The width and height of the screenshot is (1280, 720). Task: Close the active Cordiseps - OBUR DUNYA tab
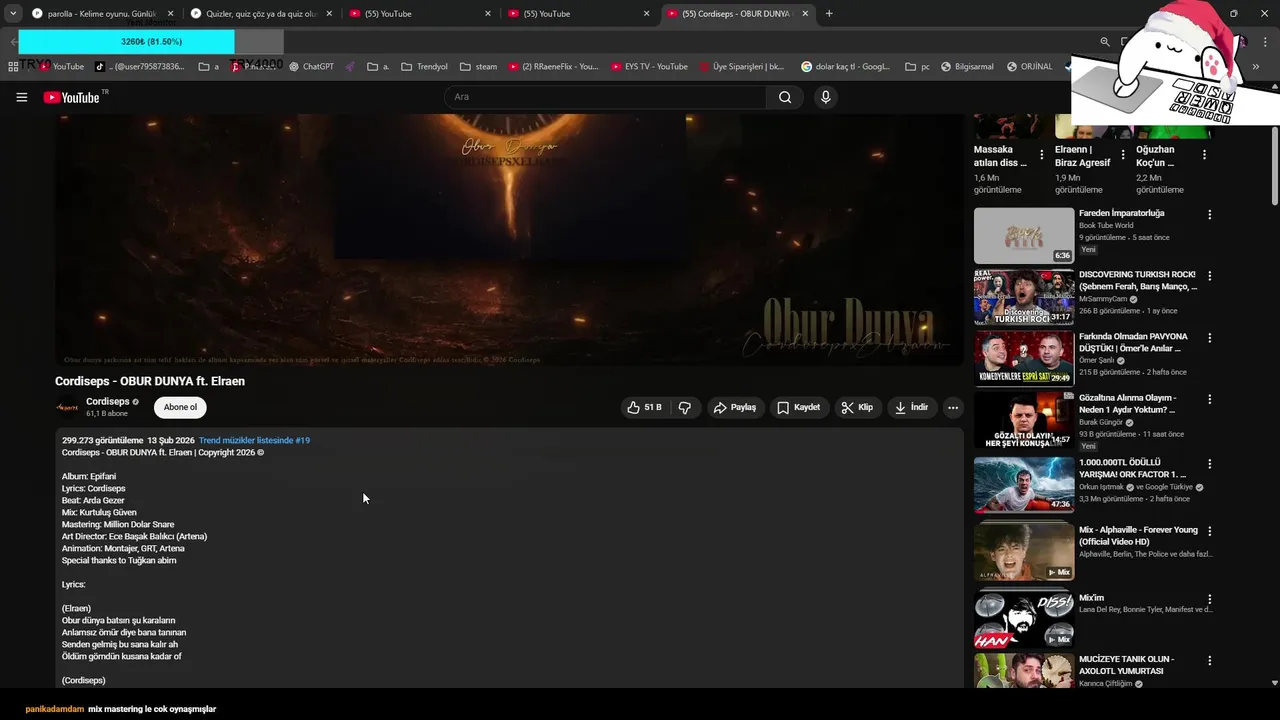tap(805, 14)
